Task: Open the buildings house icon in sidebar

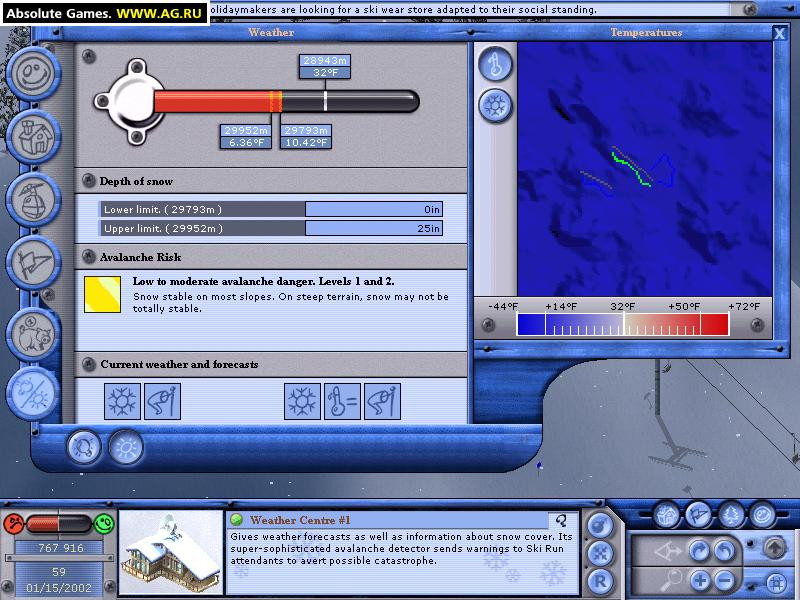Action: pyautogui.click(x=33, y=137)
